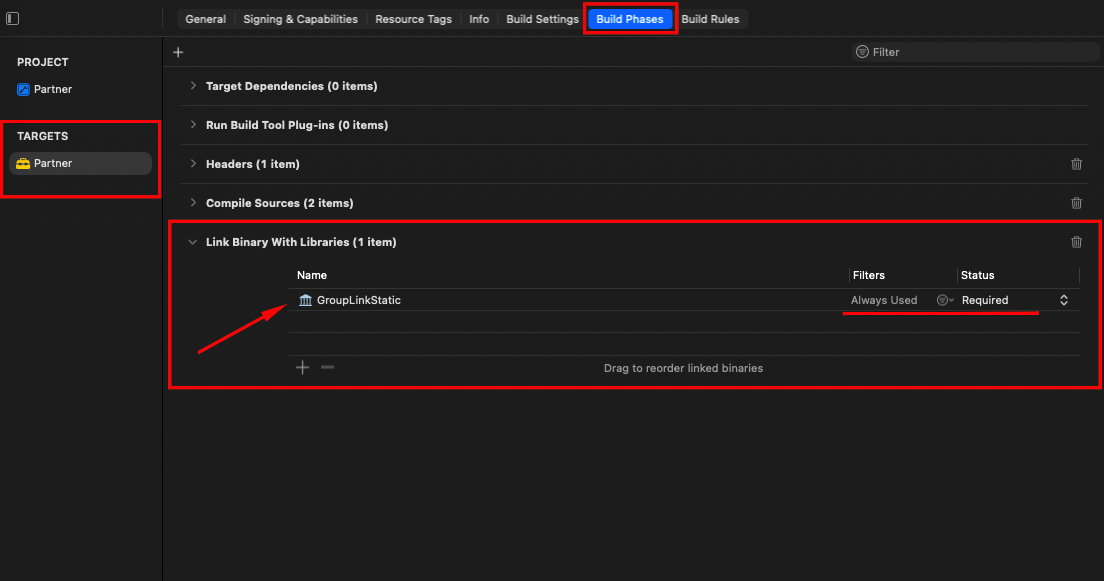Click Link Binary With Libraries title
1104x581 pixels.
(301, 242)
